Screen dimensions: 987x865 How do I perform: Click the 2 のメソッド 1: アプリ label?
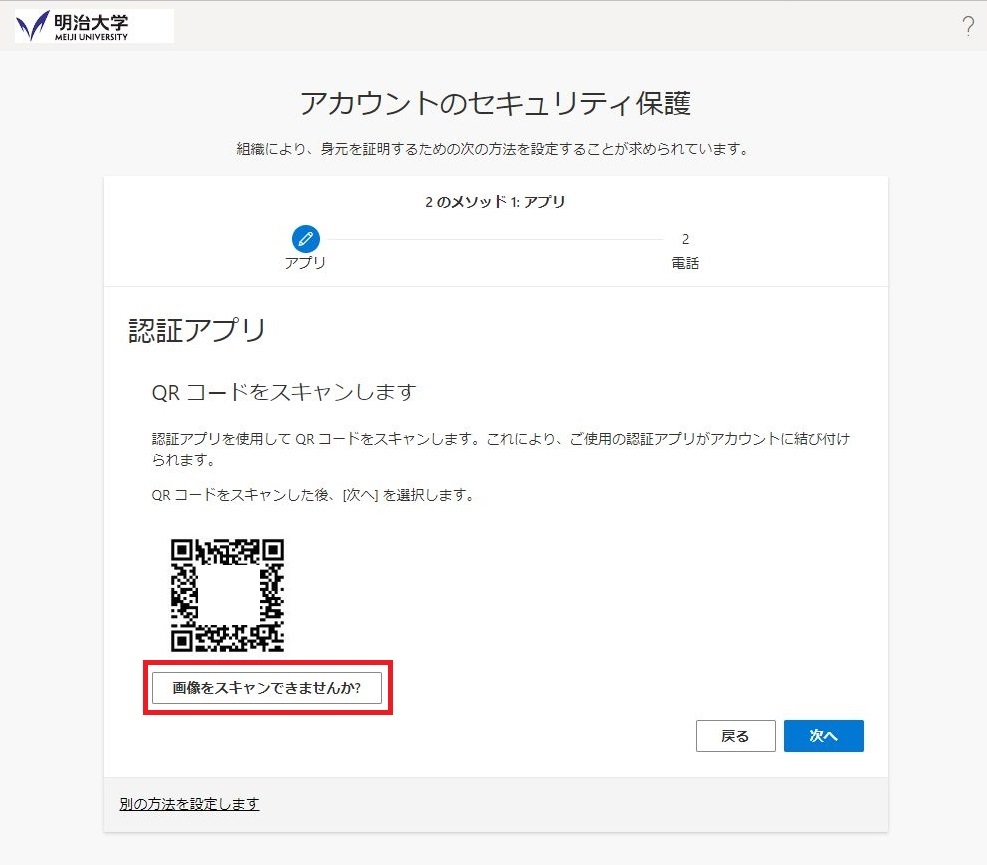pyautogui.click(x=495, y=202)
